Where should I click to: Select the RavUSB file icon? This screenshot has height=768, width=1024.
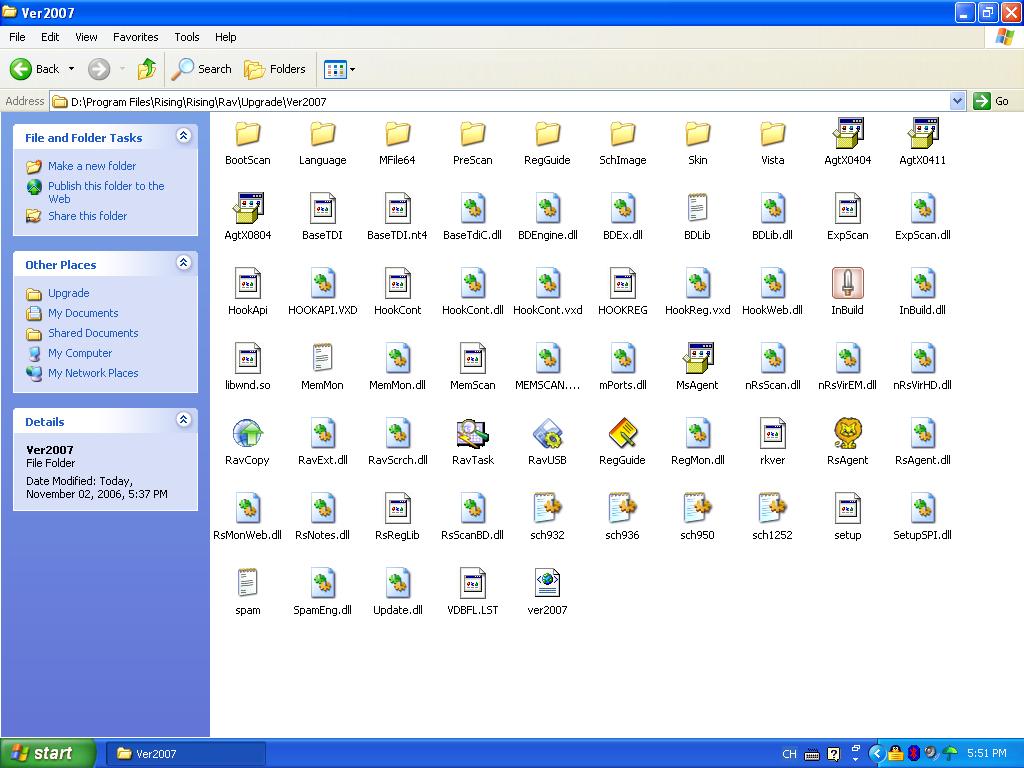(547, 434)
